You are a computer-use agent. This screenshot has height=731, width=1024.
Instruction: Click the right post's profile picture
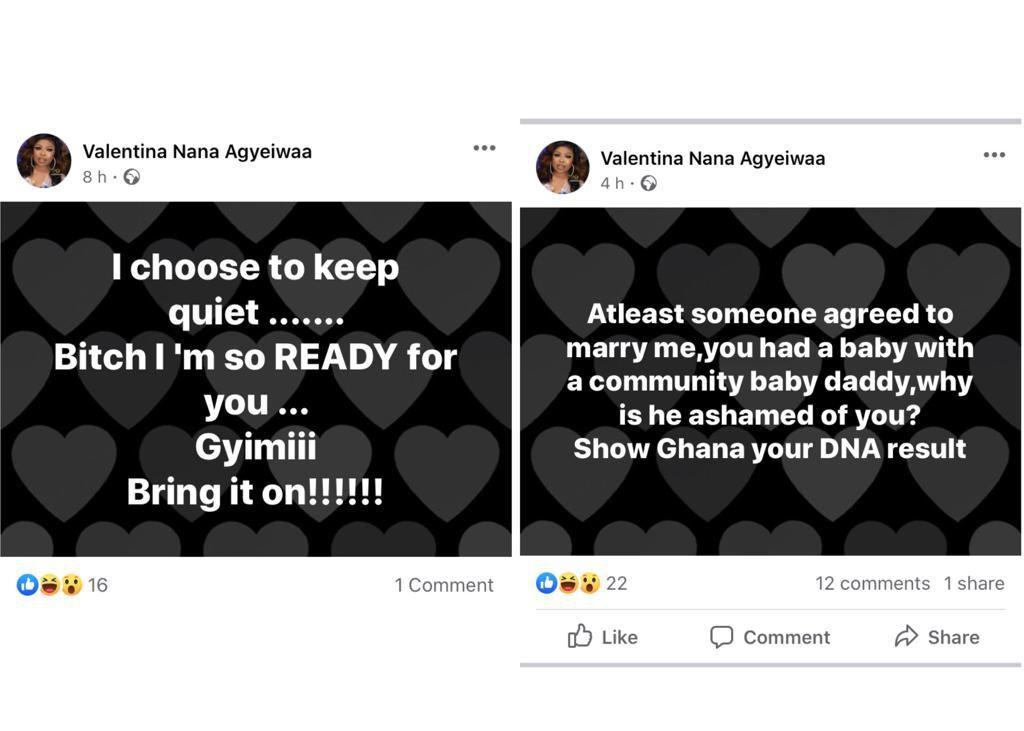(562, 167)
